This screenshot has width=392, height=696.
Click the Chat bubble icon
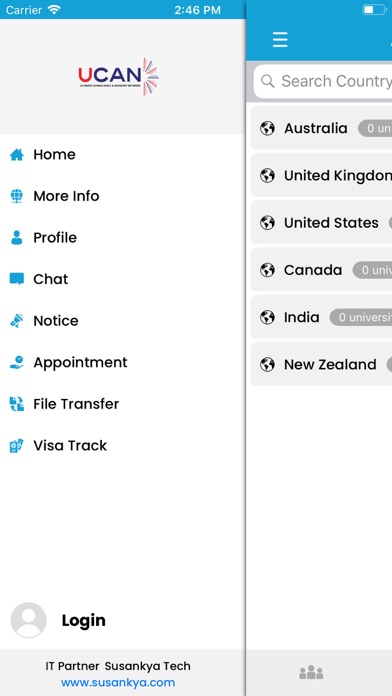pyautogui.click(x=17, y=279)
